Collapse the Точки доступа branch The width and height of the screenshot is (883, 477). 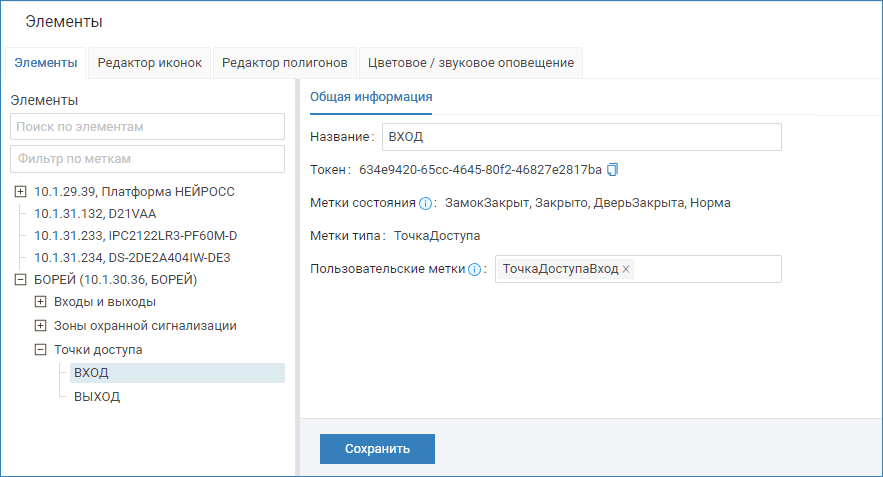[x=41, y=350]
